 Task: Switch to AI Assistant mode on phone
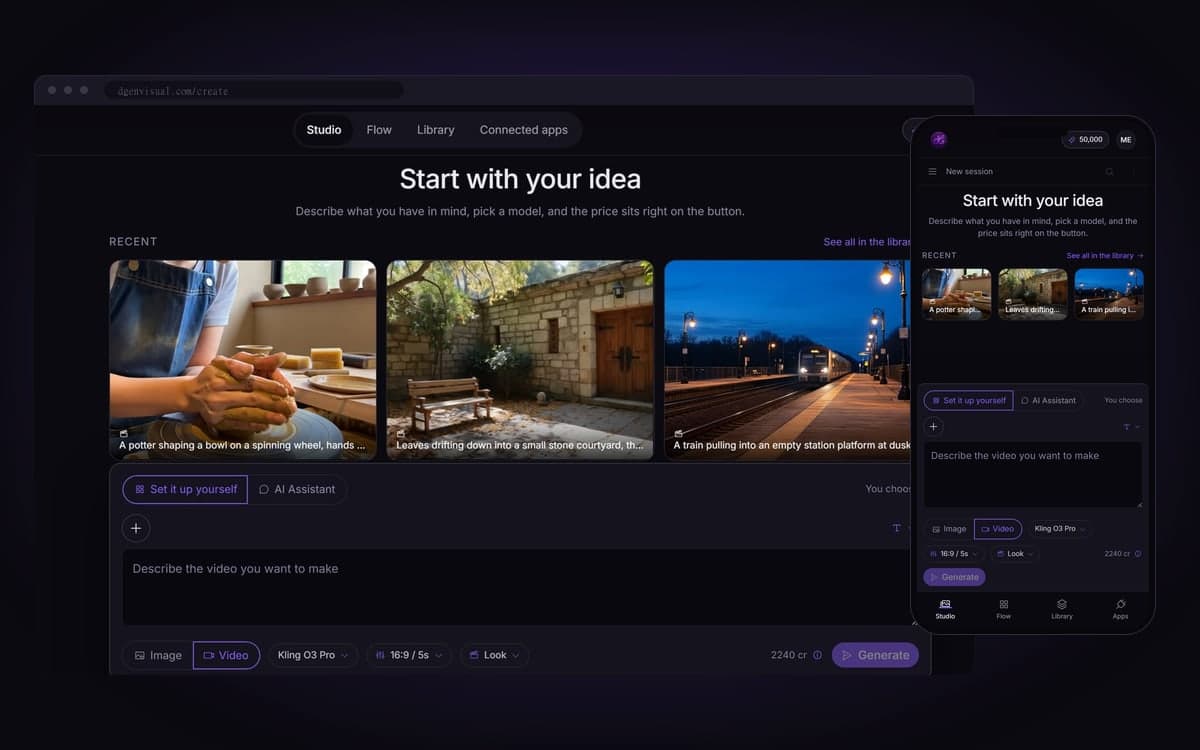click(x=1048, y=400)
